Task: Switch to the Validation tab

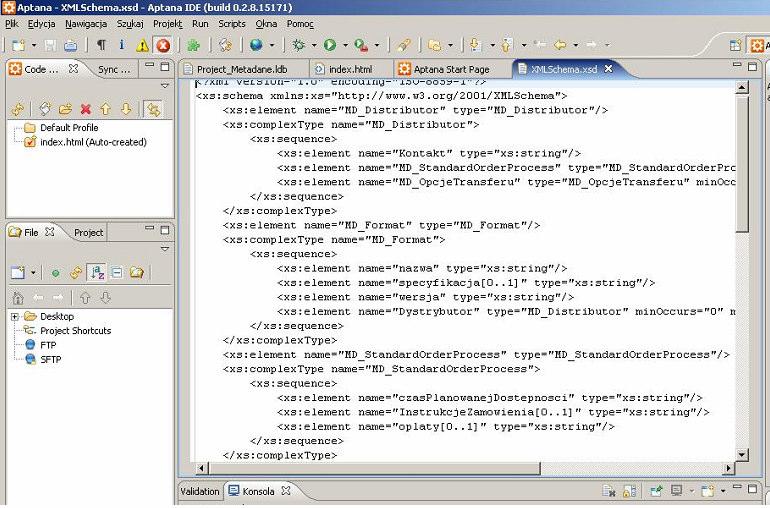Action: click(x=200, y=491)
